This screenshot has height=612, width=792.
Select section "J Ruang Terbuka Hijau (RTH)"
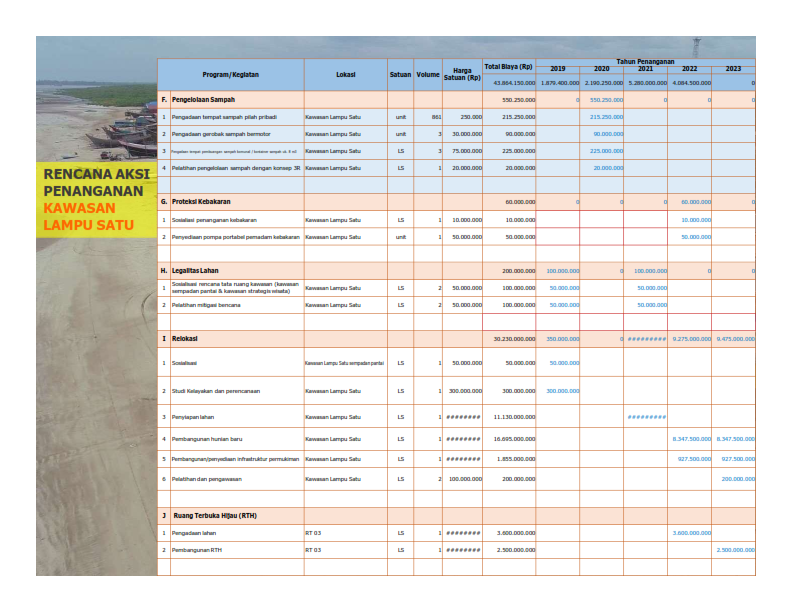(x=209, y=516)
